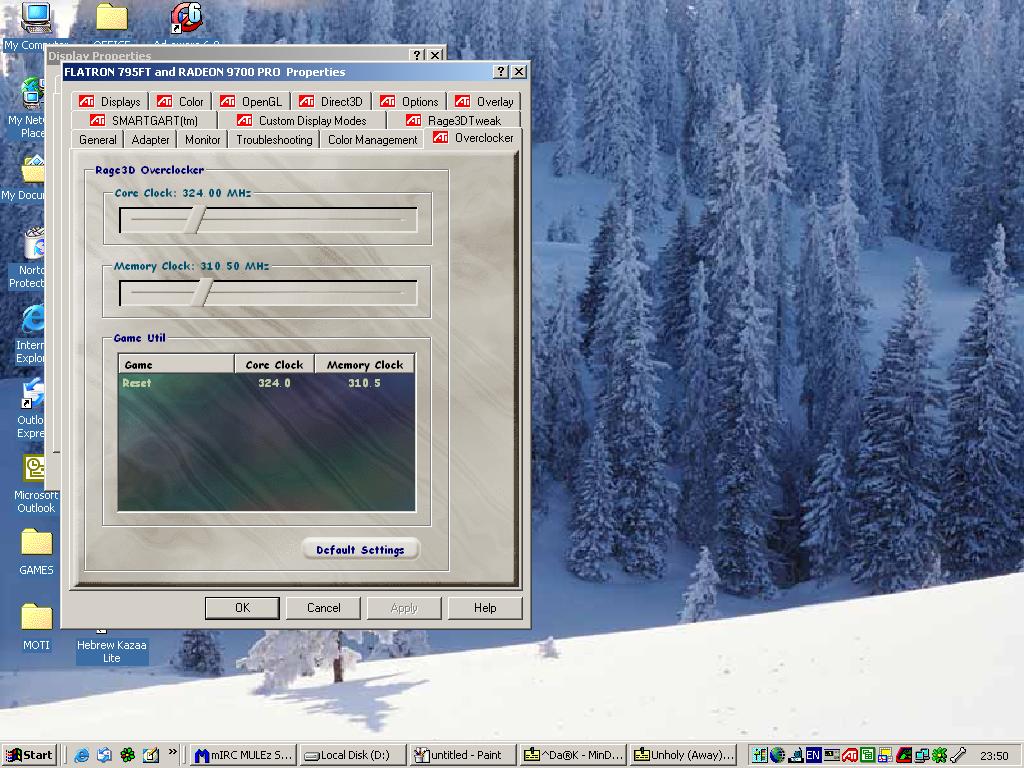The image size is (1024, 768).
Task: Expand the Quick Launch overflow chevron
Action: tap(172, 752)
